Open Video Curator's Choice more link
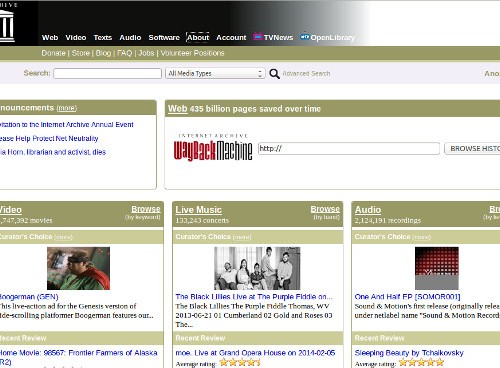 [x=63, y=237]
